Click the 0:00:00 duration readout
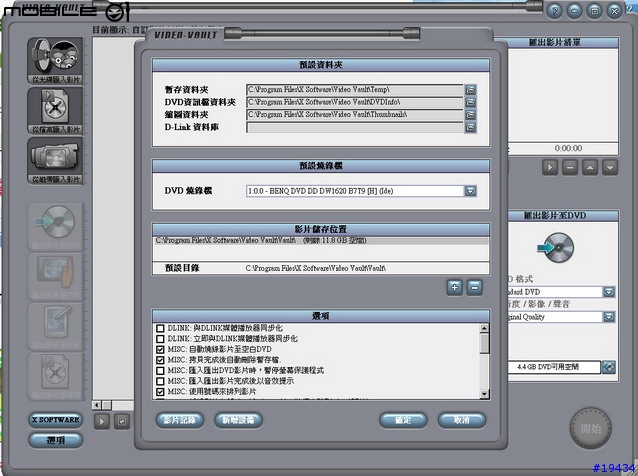The image size is (638, 476). click(568, 148)
